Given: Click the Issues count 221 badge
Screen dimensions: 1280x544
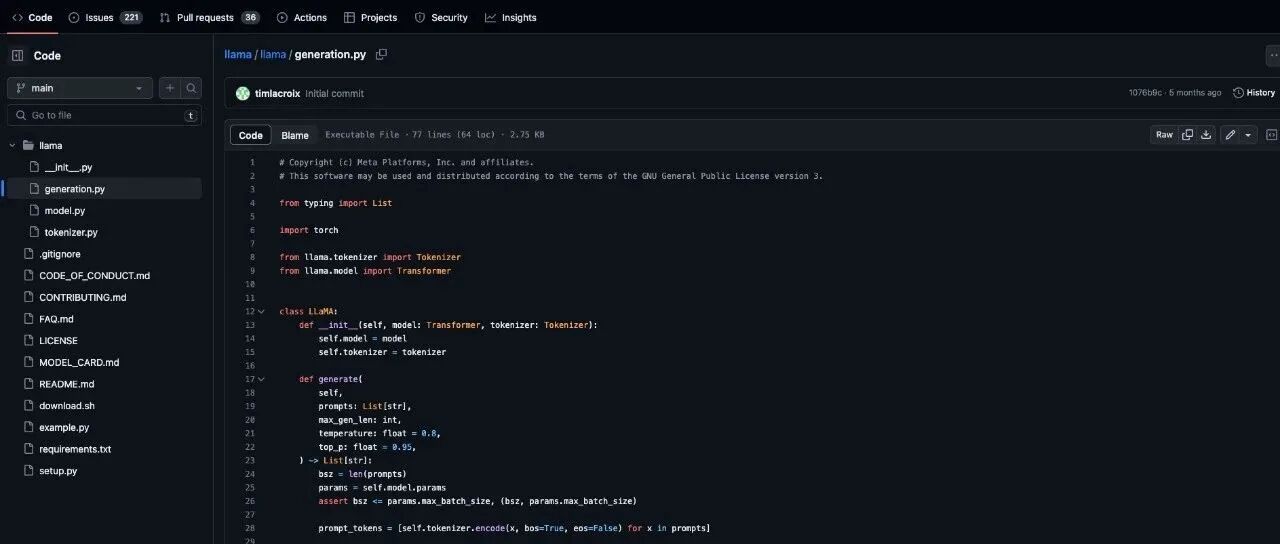Looking at the screenshot, I should click(131, 17).
